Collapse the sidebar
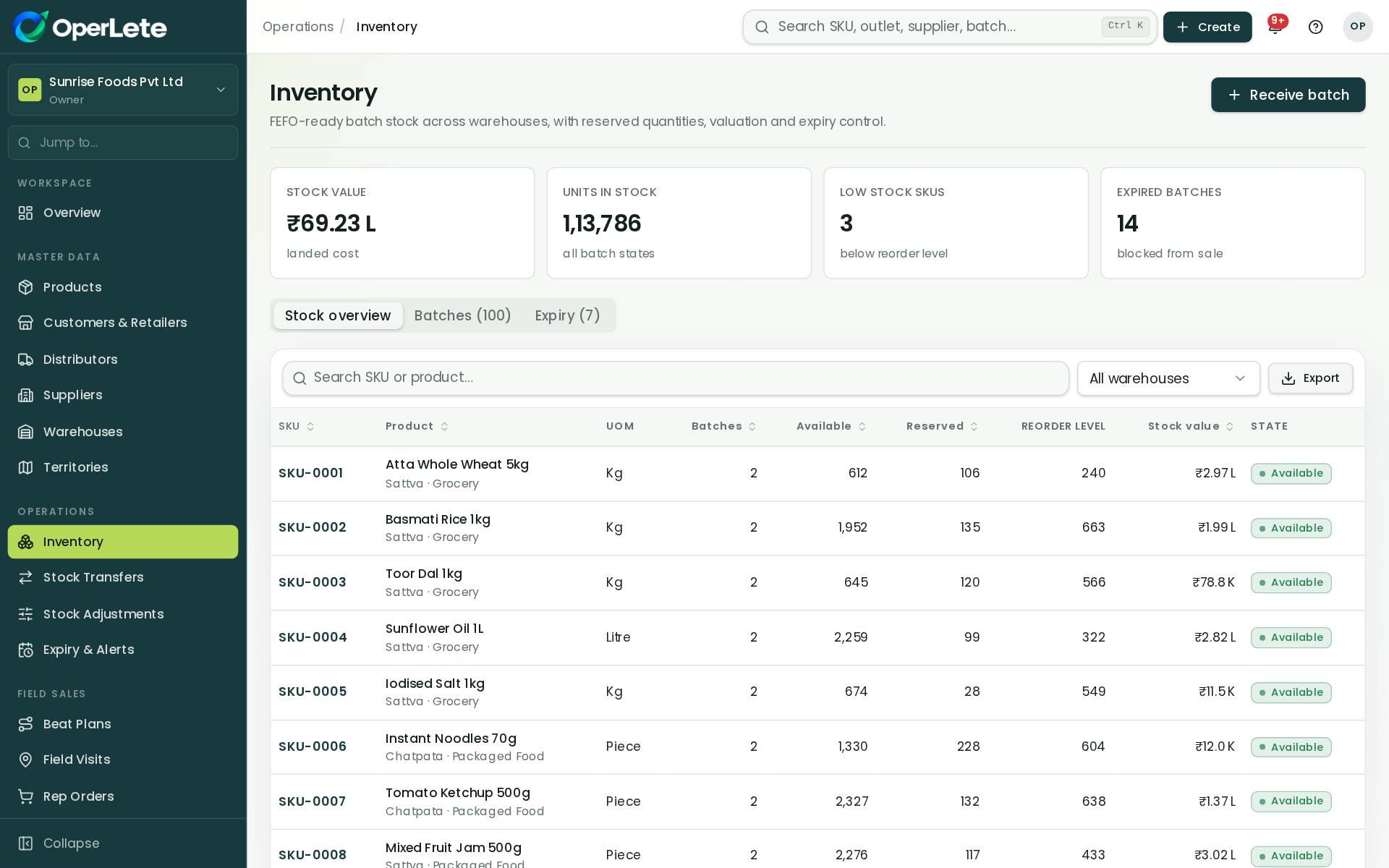Viewport: 1389px width, 868px height. point(123,843)
